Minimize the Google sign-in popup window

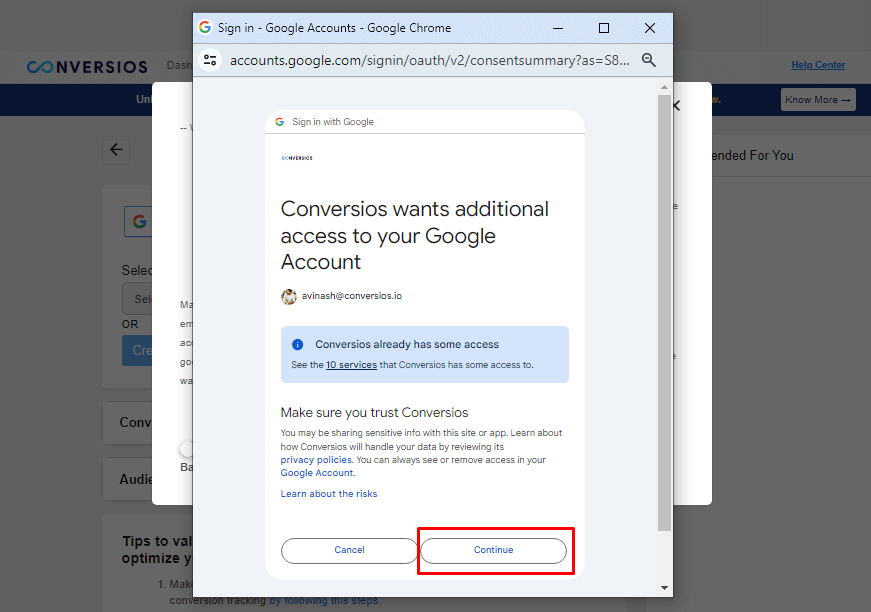pos(558,28)
